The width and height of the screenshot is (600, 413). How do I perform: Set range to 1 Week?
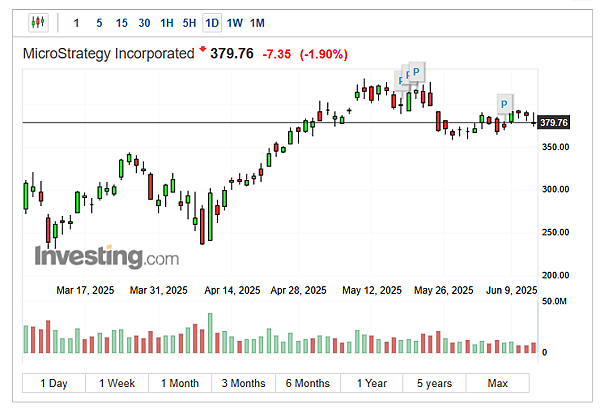[117, 383]
